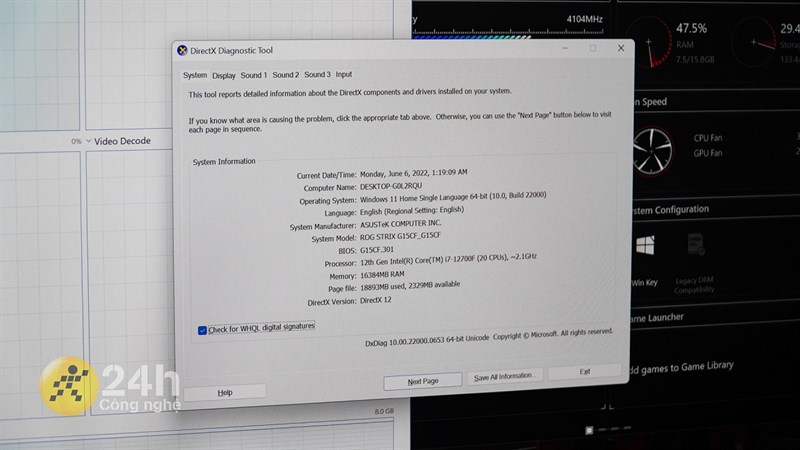Open the Sound 3 tab
Screen dimensions: 800x450
point(317,74)
